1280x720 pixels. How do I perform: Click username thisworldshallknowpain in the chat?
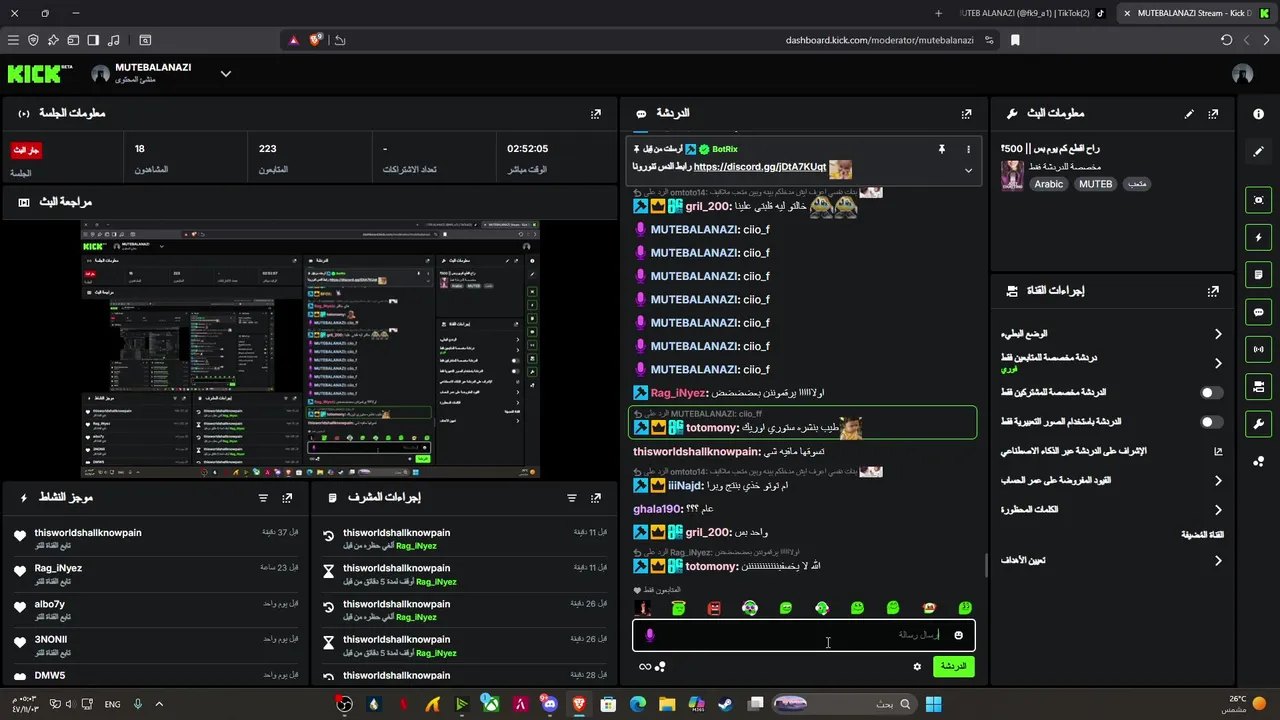click(697, 452)
